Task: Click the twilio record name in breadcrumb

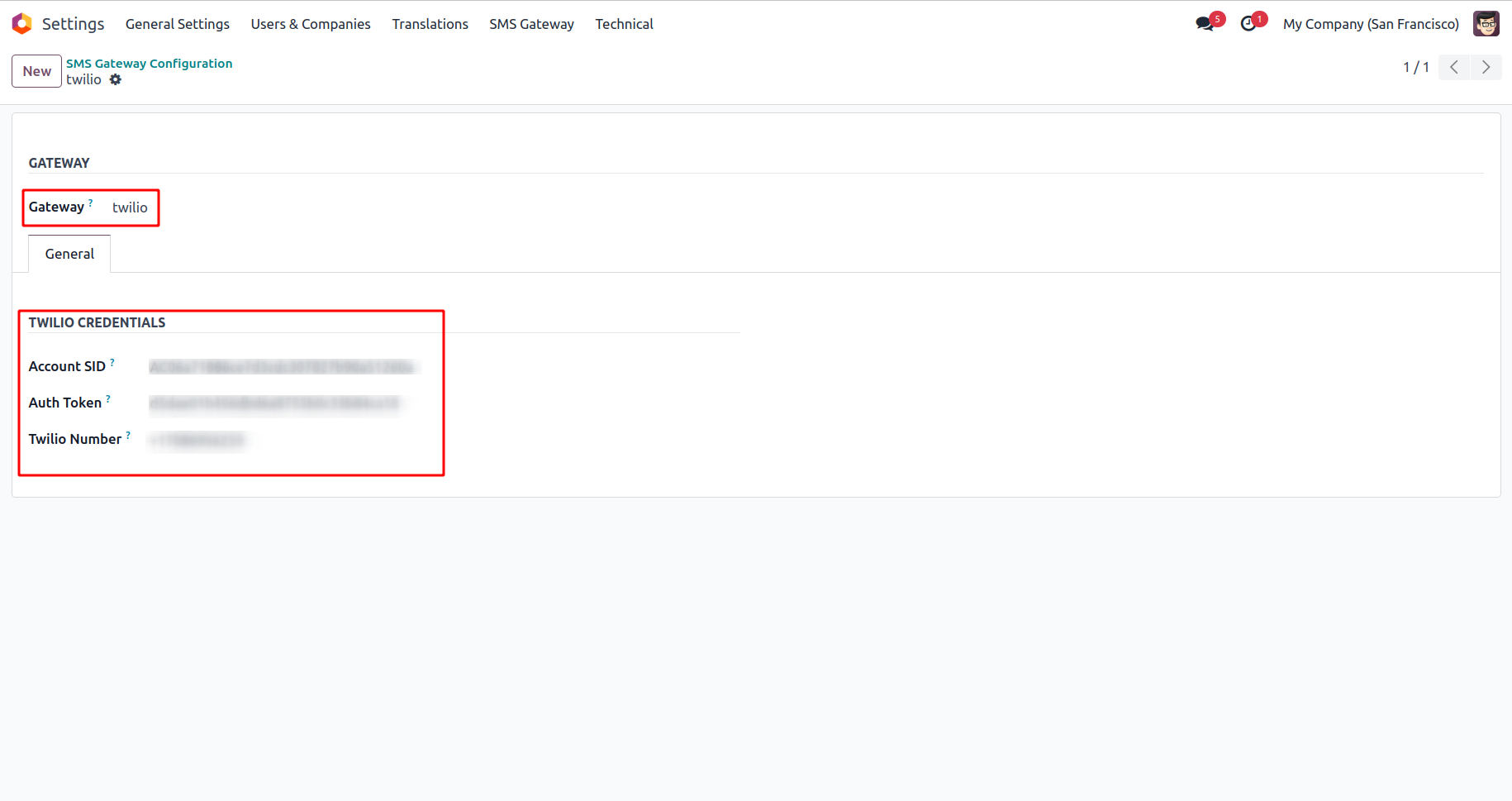Action: tap(84, 79)
